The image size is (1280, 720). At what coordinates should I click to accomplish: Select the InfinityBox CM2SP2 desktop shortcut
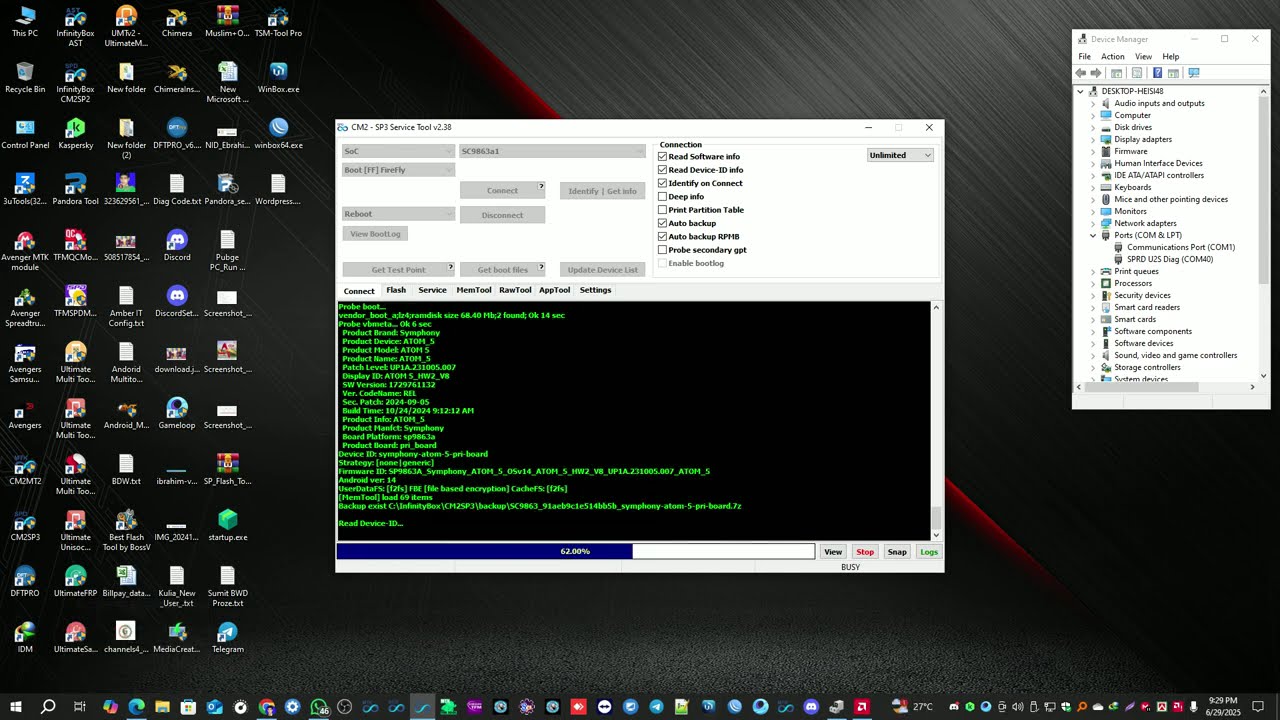(x=75, y=82)
